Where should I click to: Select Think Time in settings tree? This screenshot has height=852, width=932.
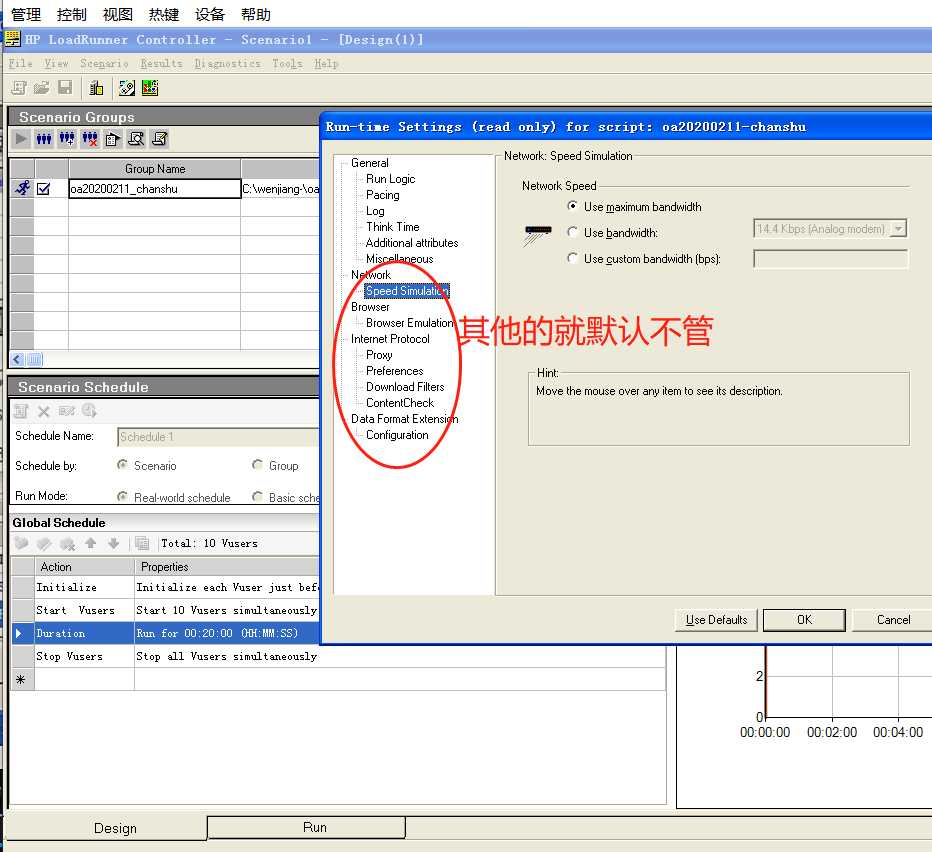(x=392, y=227)
